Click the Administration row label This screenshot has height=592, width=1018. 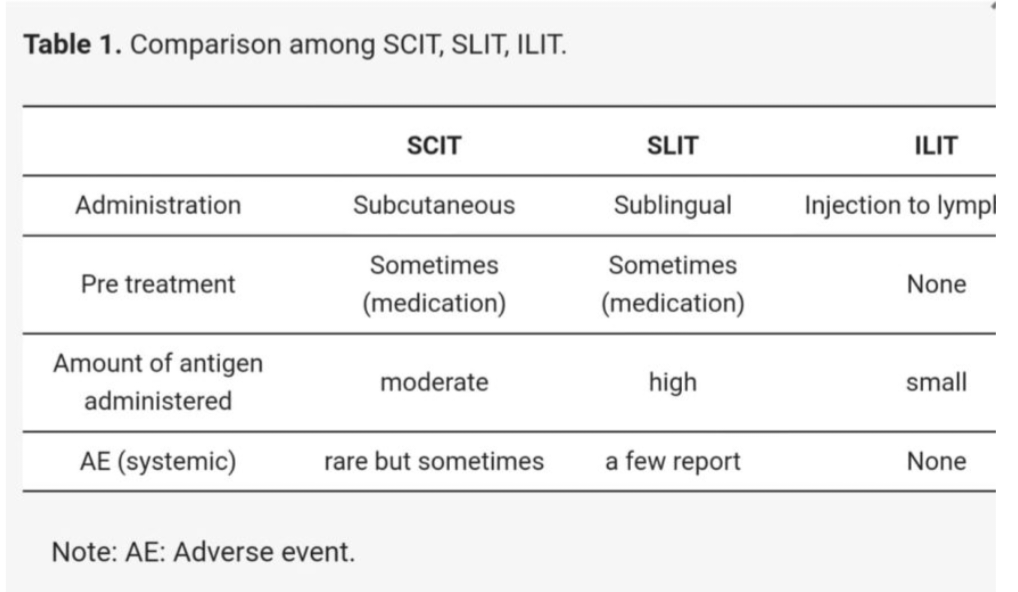click(x=158, y=205)
